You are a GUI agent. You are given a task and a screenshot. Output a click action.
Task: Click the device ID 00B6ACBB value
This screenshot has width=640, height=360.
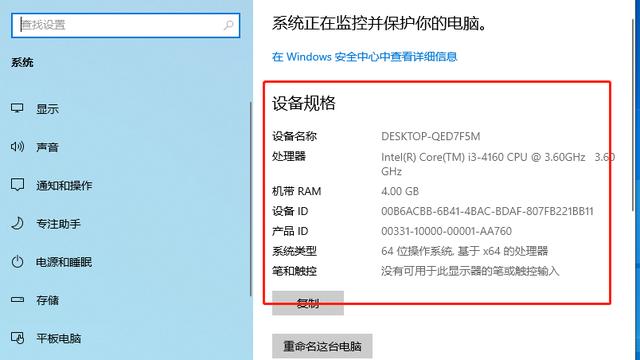(487, 211)
